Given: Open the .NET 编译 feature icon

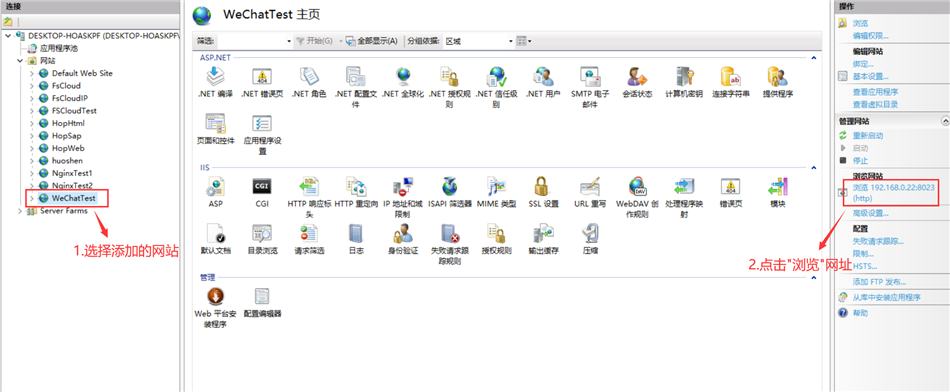Looking at the screenshot, I should (216, 77).
